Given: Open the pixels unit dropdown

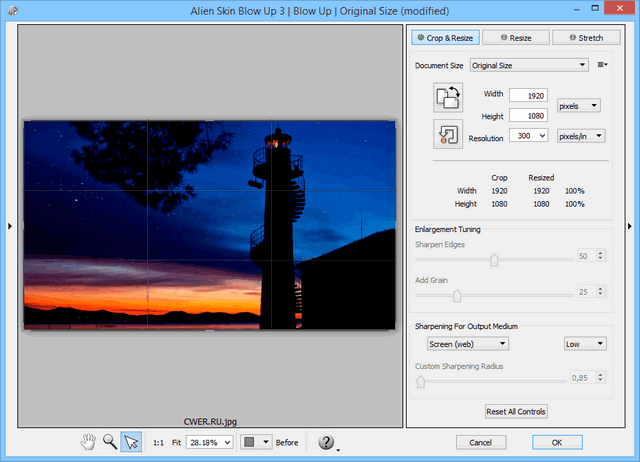Looking at the screenshot, I should [x=578, y=105].
